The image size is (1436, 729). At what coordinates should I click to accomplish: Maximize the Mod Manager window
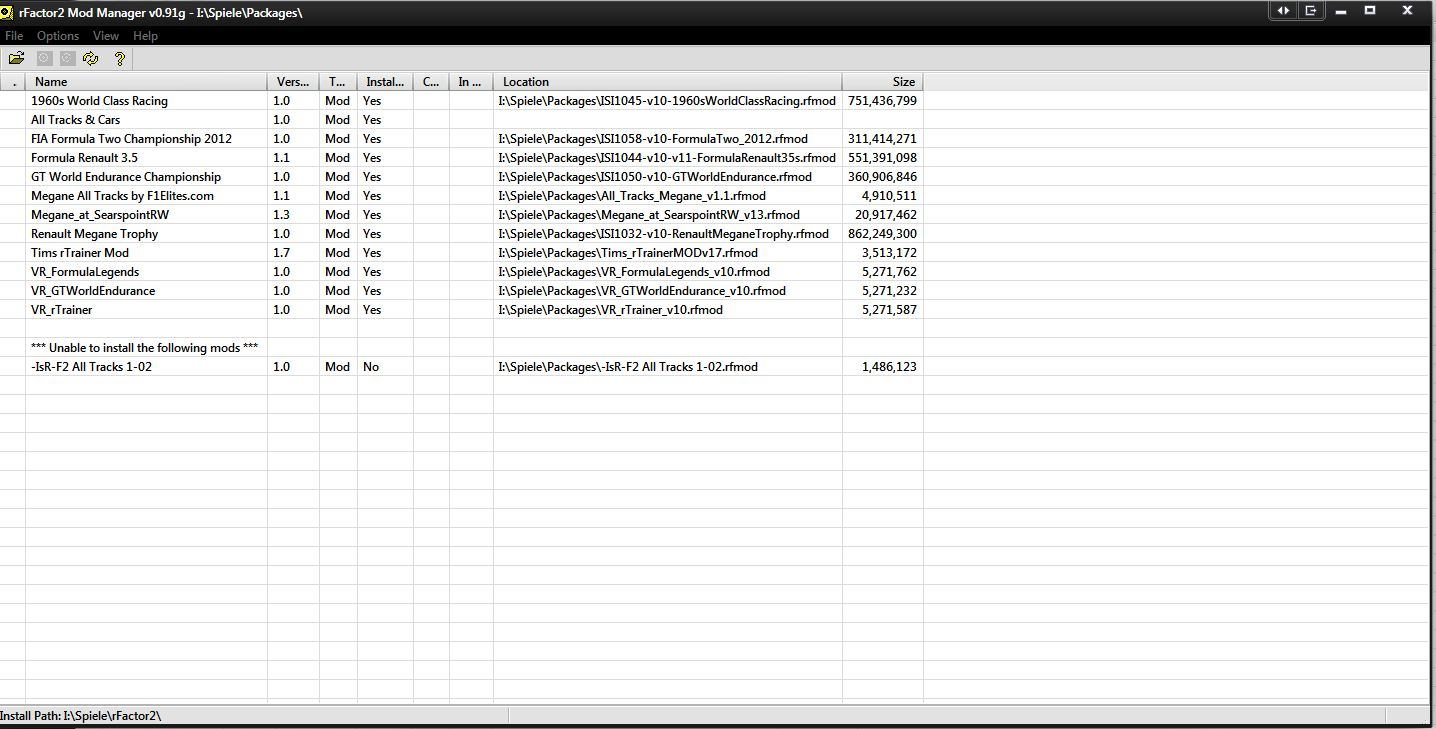tap(1370, 11)
